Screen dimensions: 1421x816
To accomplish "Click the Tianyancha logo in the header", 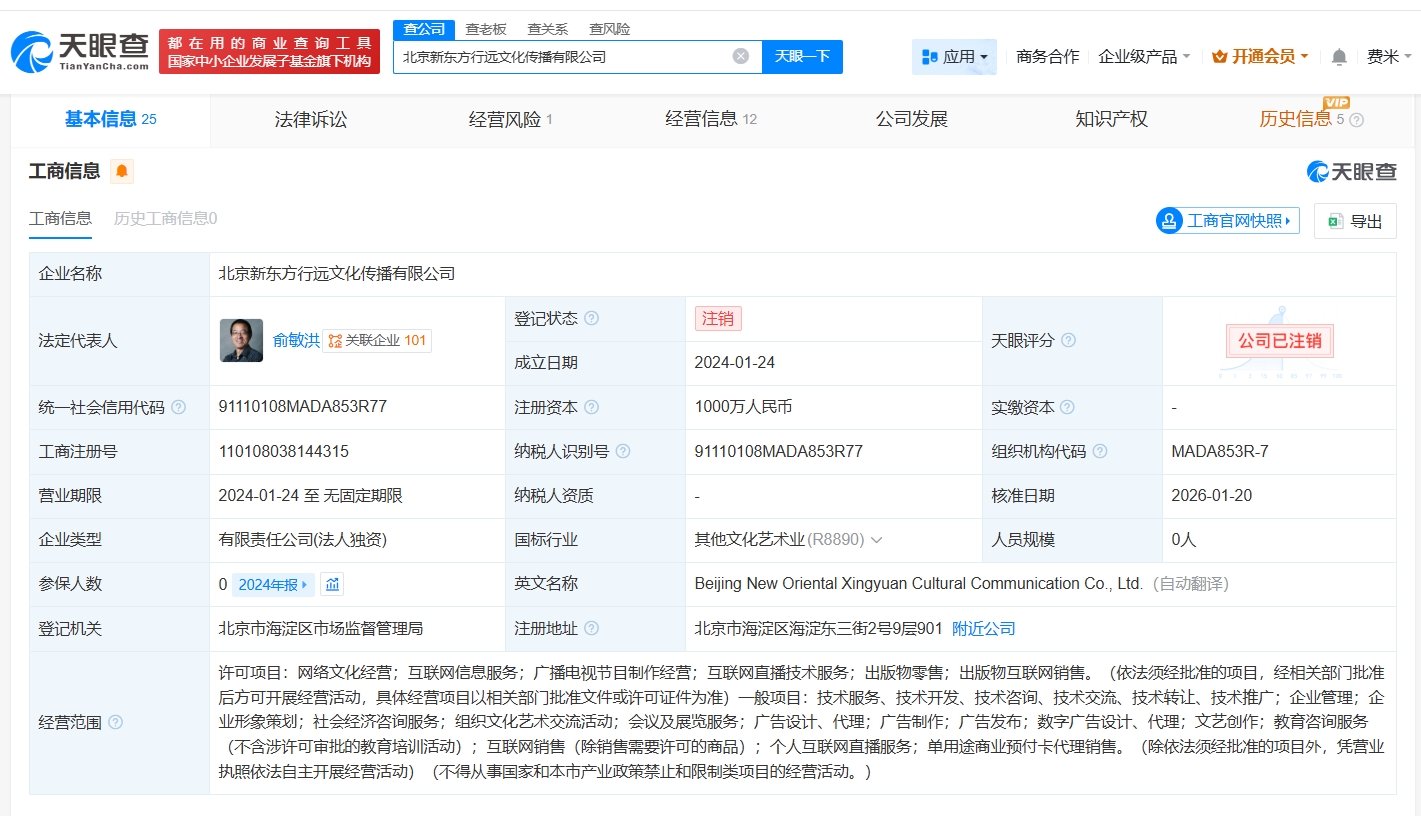I will pyautogui.click(x=80, y=51).
